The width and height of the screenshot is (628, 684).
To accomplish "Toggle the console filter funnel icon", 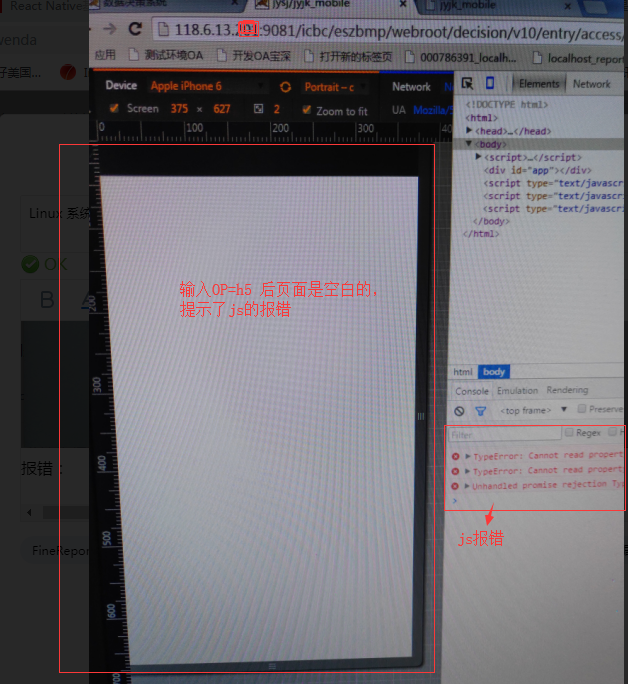I will (x=481, y=411).
